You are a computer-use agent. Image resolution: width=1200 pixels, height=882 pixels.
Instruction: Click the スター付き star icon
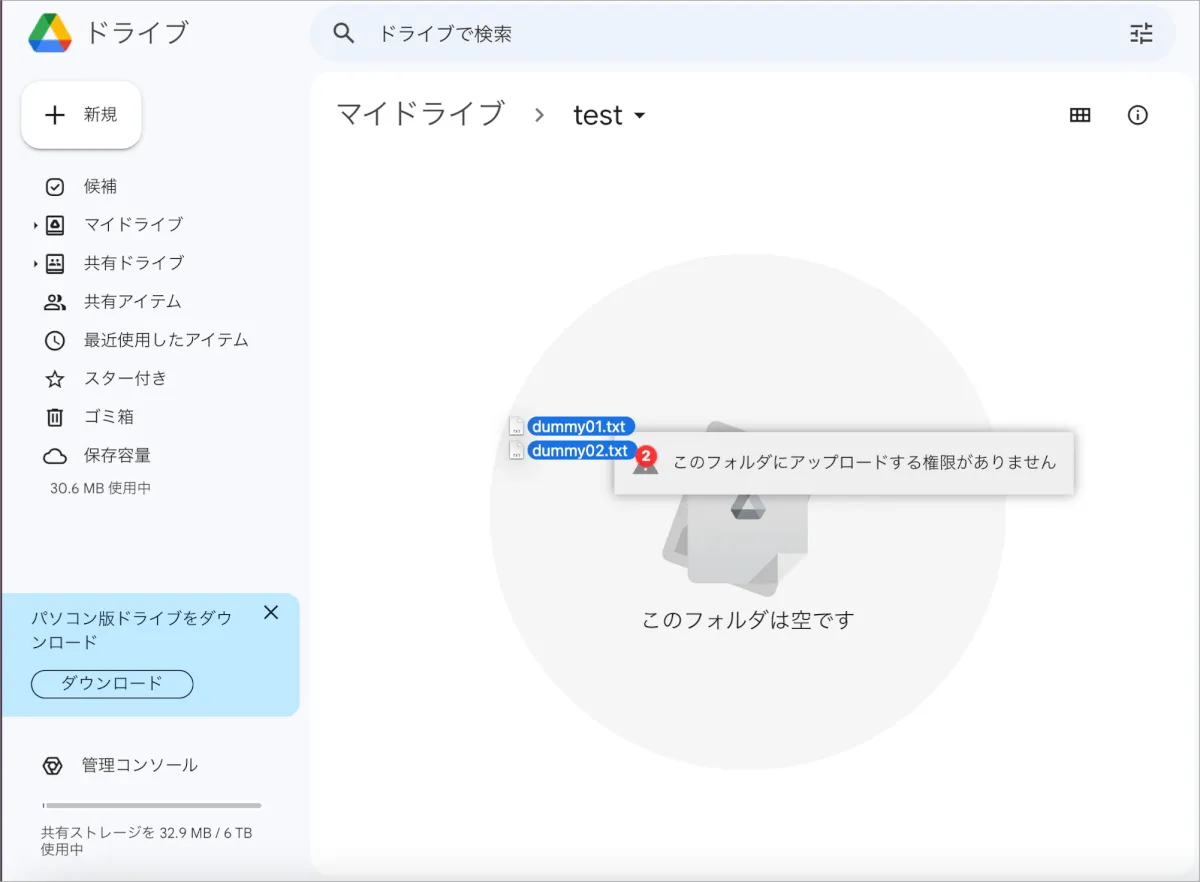[x=55, y=379]
